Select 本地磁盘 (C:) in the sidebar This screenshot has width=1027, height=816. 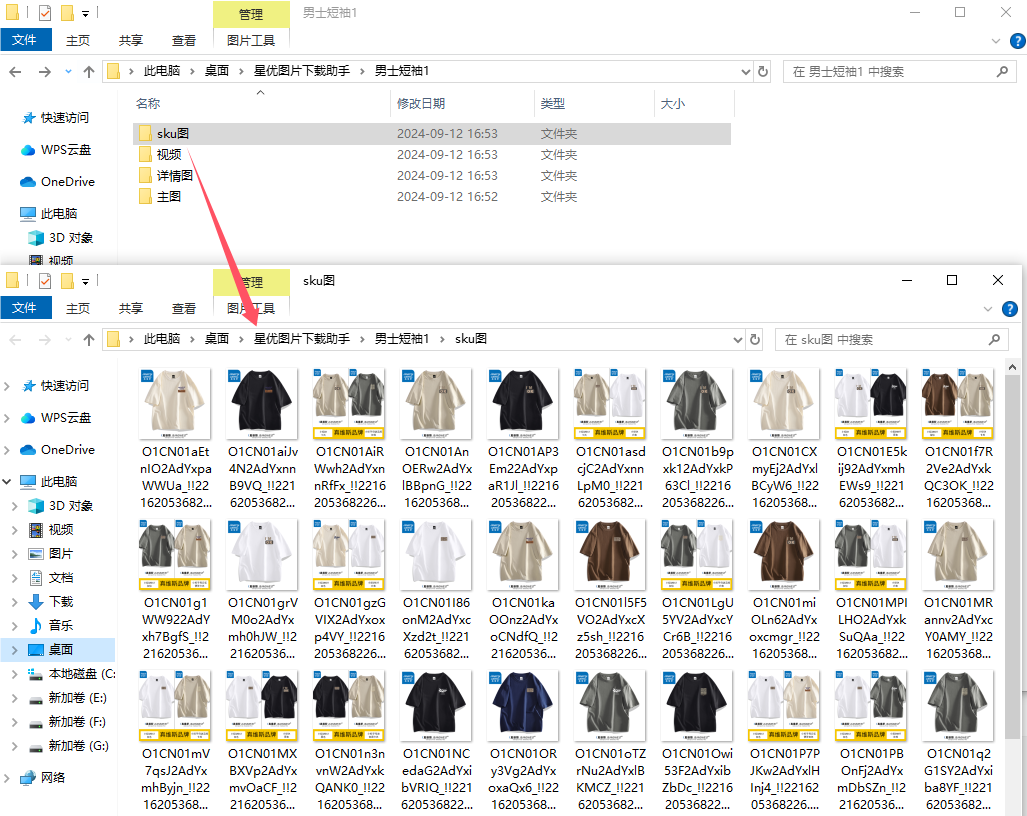pyautogui.click(x=82, y=673)
